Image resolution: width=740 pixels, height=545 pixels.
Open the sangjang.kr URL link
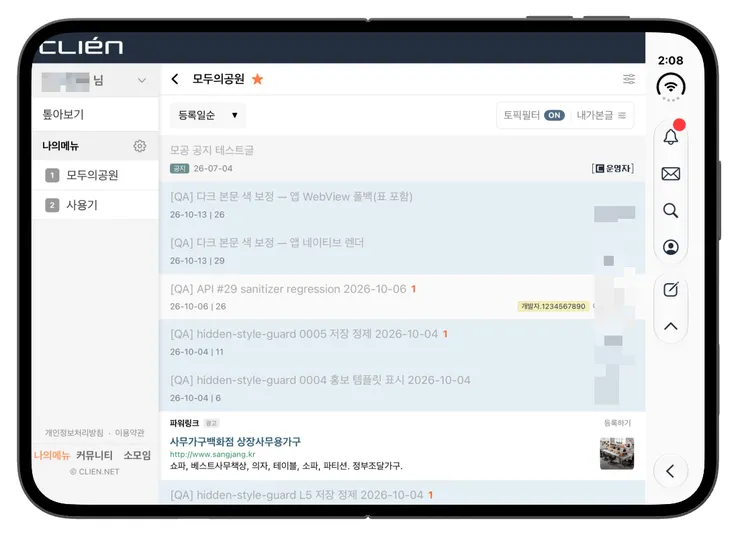pos(212,454)
